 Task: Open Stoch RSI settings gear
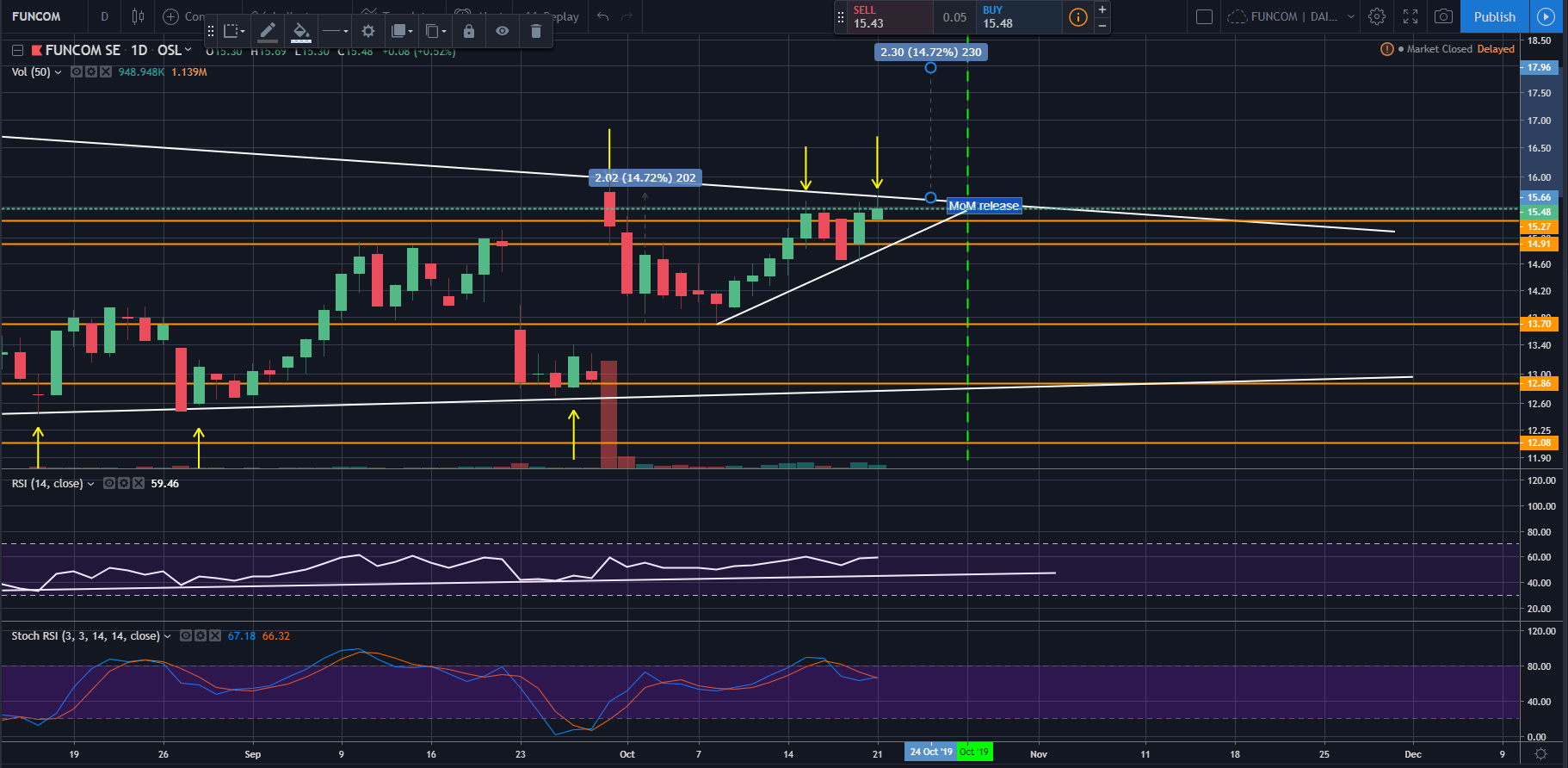coord(201,636)
